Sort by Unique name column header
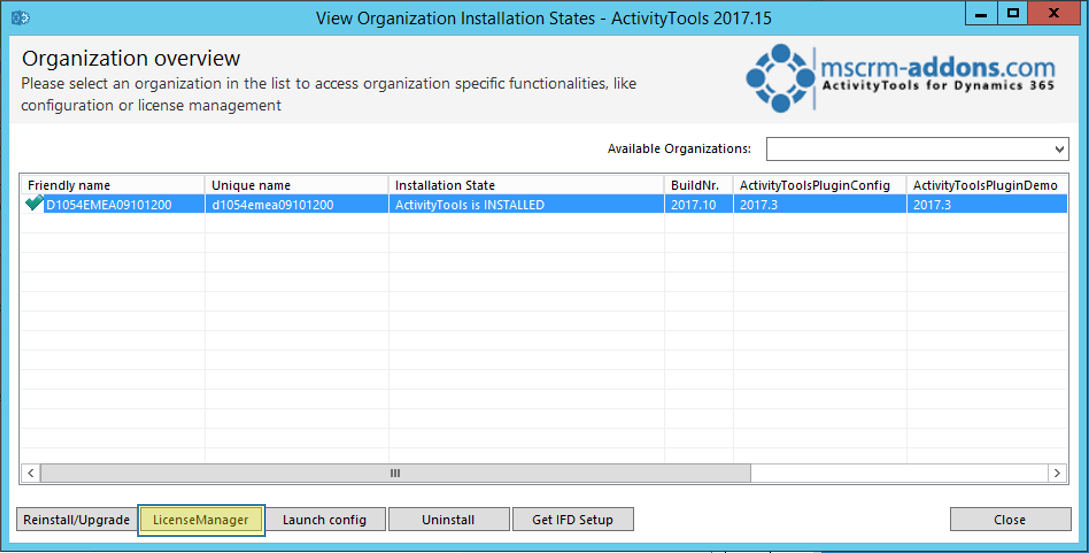Screen dimensions: 1089x553 pos(297,185)
